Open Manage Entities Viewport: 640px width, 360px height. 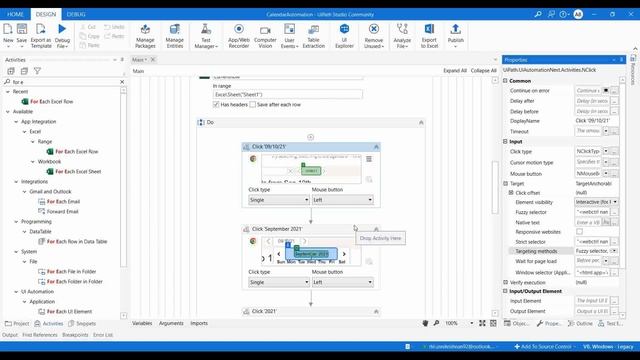pyautogui.click(x=175, y=36)
